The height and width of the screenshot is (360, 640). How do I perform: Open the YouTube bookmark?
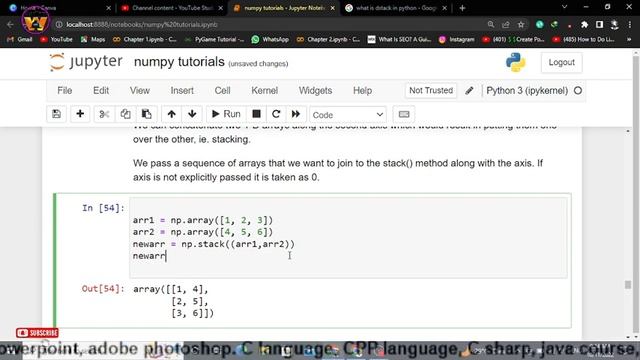[x=56, y=39]
